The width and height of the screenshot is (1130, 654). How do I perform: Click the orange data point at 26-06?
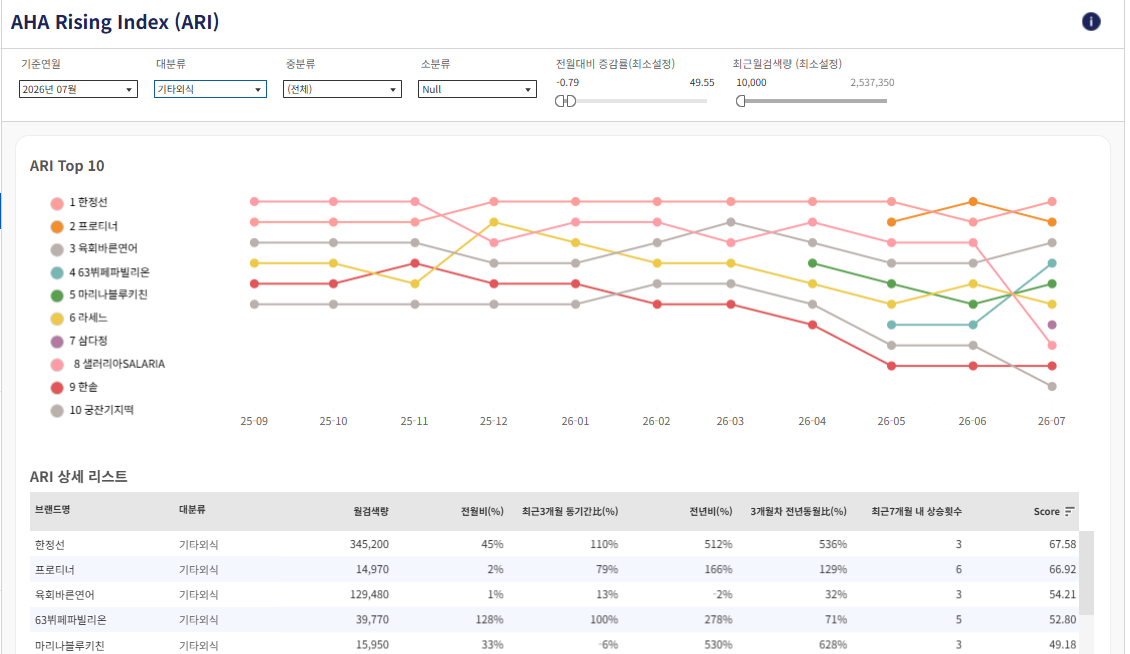coord(973,201)
